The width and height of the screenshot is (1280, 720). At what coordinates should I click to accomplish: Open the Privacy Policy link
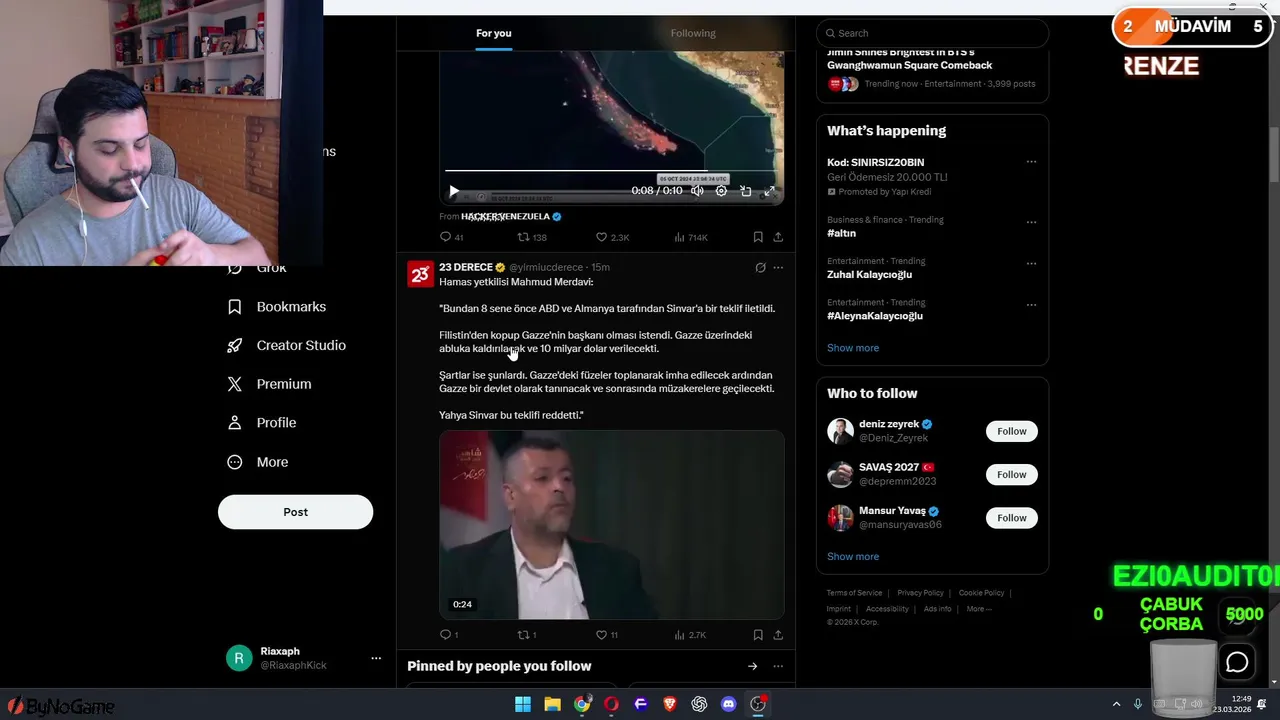pos(920,593)
